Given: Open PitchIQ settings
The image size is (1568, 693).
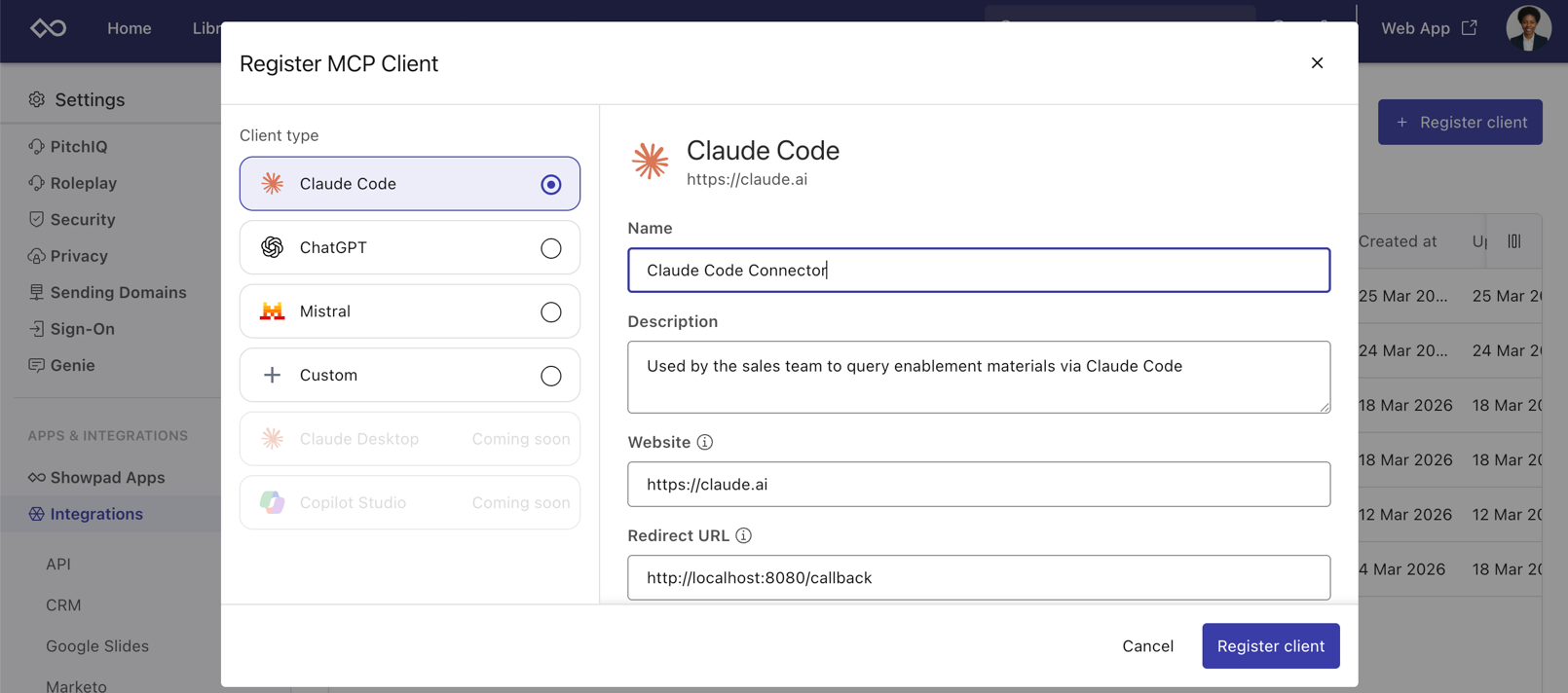Looking at the screenshot, I should coord(79,146).
